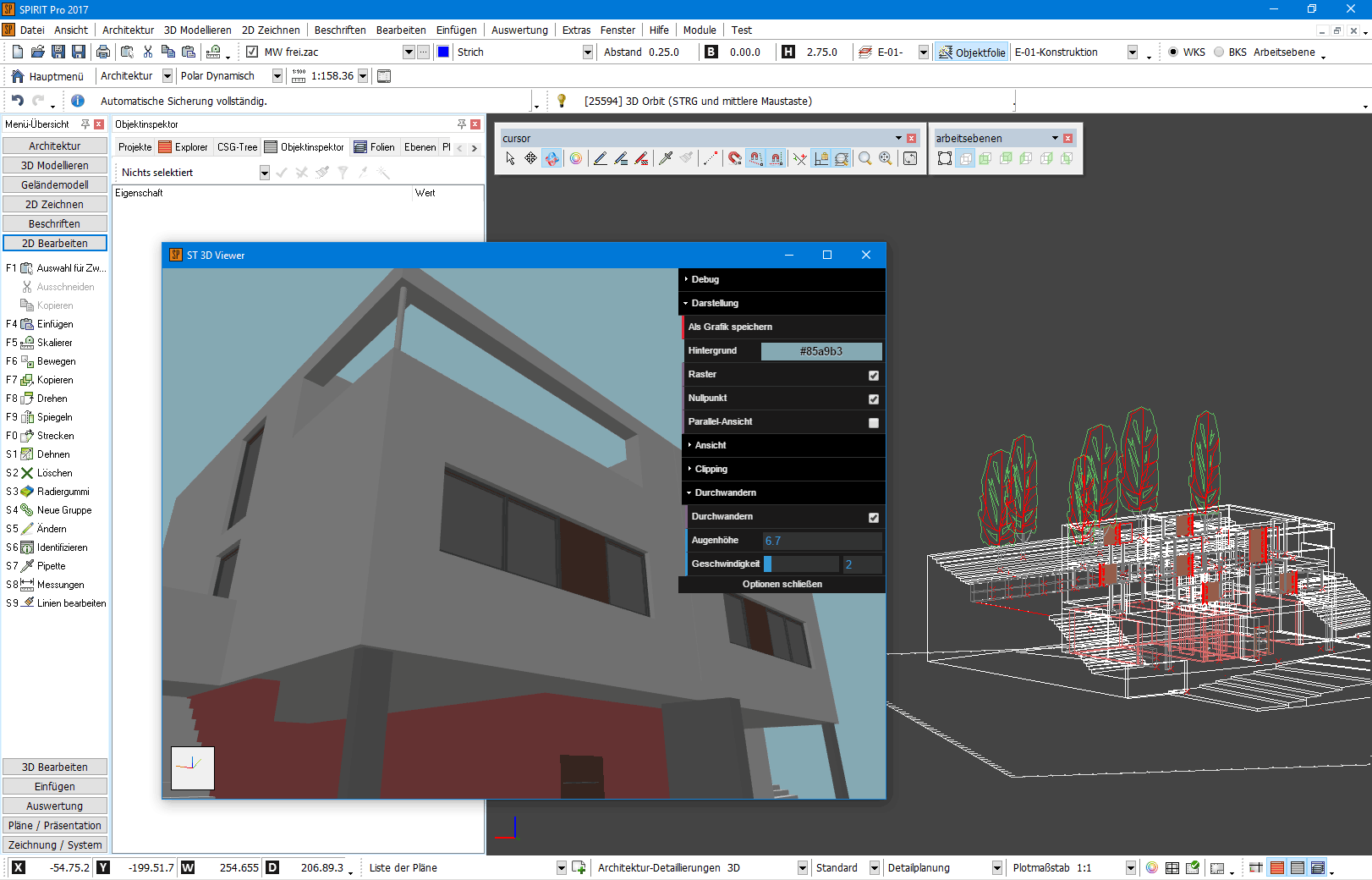Screen dimensions: 1372x880
Task: Select the arrow pointer in cursor toolbar
Action: (x=510, y=158)
